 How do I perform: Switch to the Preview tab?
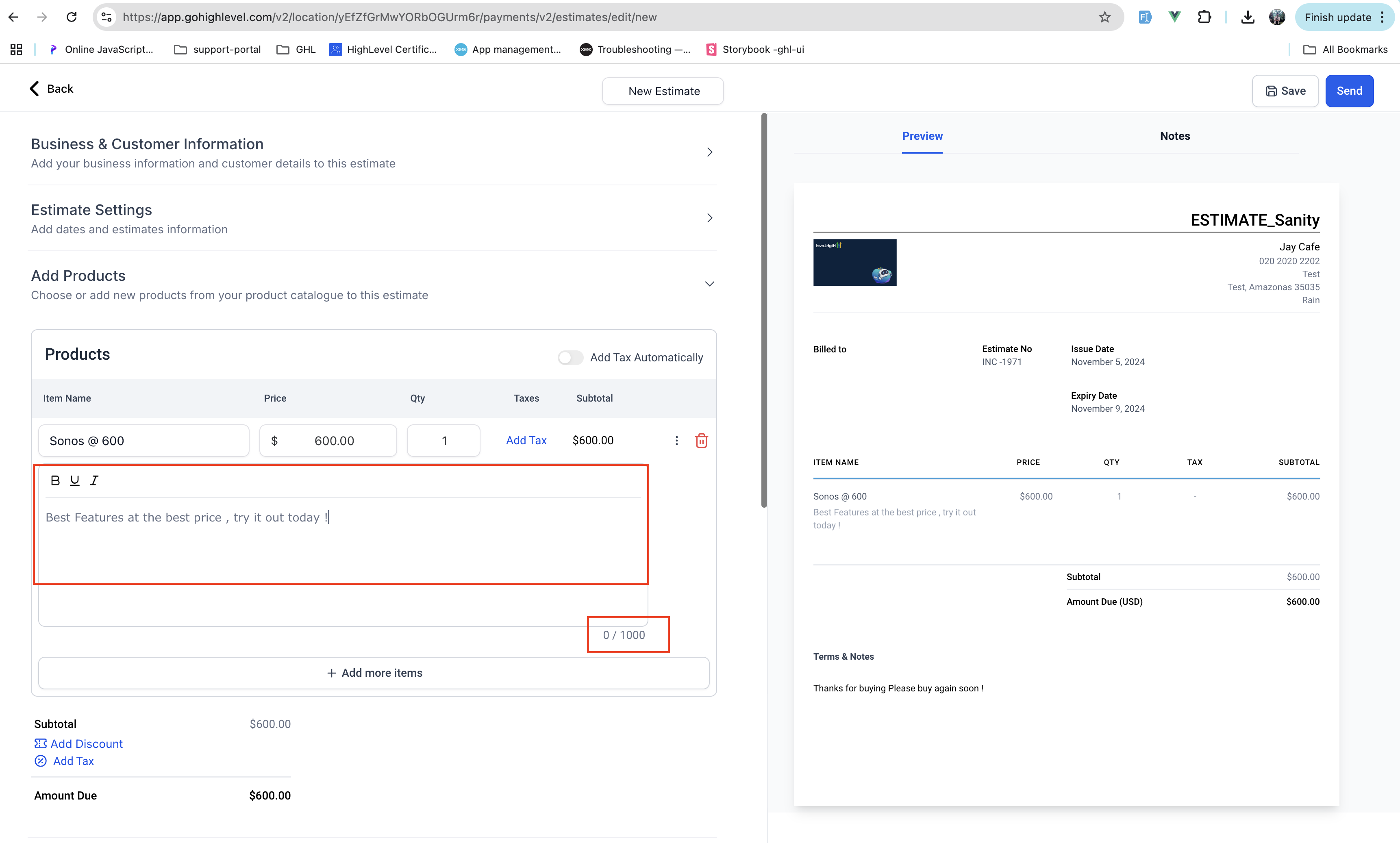tap(922, 136)
